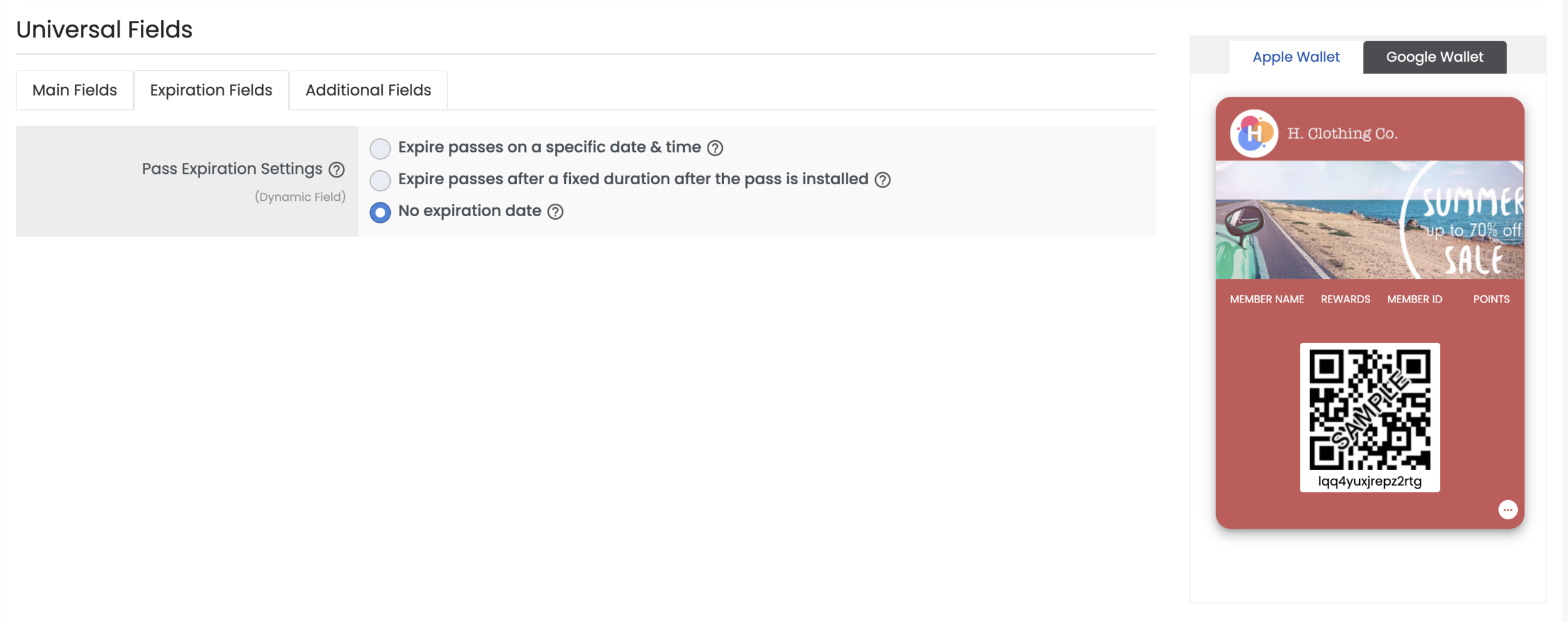
Task: Switch to the Additional Fields tab
Action: point(368,91)
